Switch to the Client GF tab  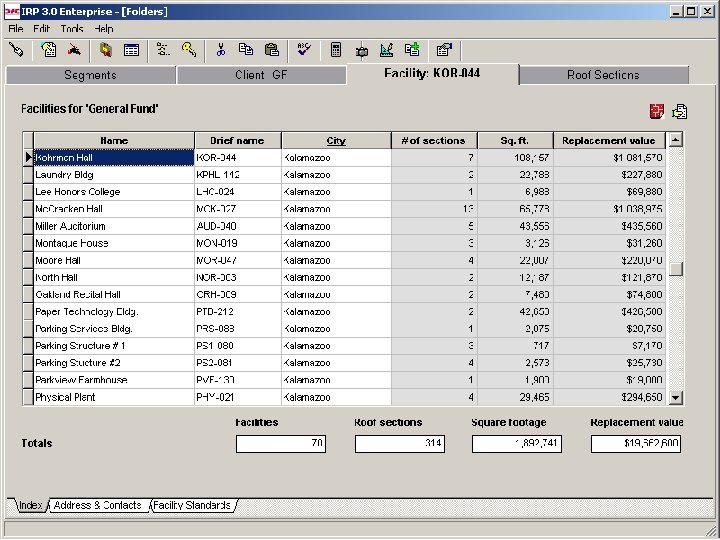(261, 75)
